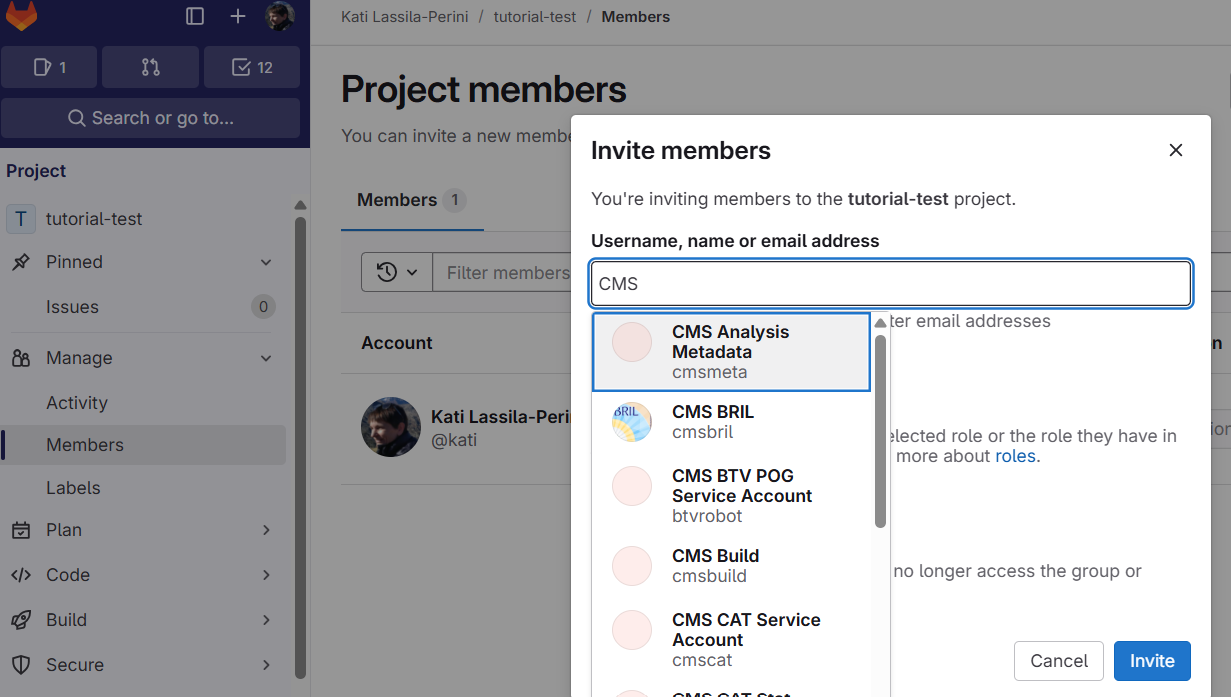This screenshot has width=1231, height=697.
Task: Collapse the Manage section
Action: pyautogui.click(x=266, y=358)
